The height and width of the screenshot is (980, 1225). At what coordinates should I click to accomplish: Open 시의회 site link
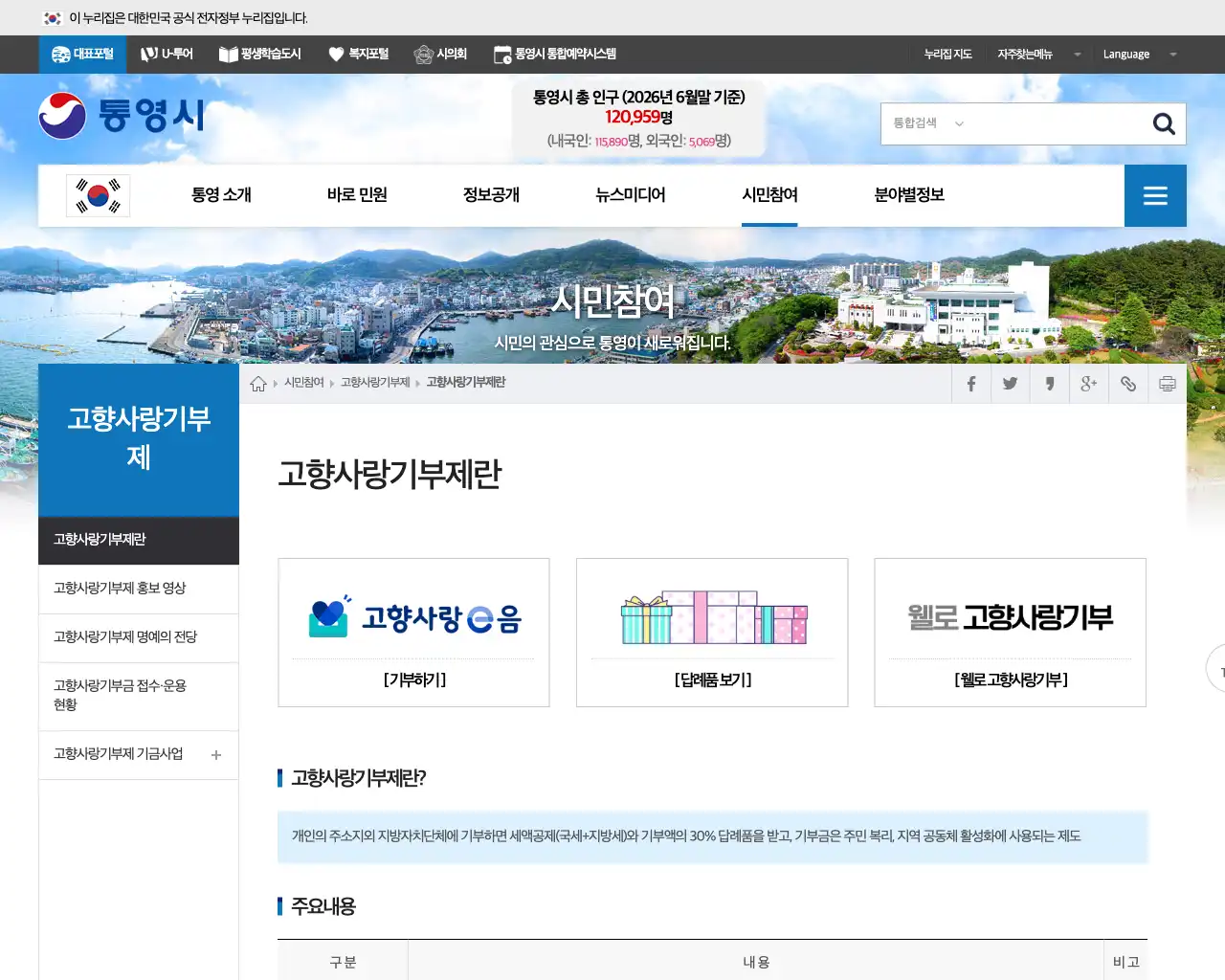(440, 55)
